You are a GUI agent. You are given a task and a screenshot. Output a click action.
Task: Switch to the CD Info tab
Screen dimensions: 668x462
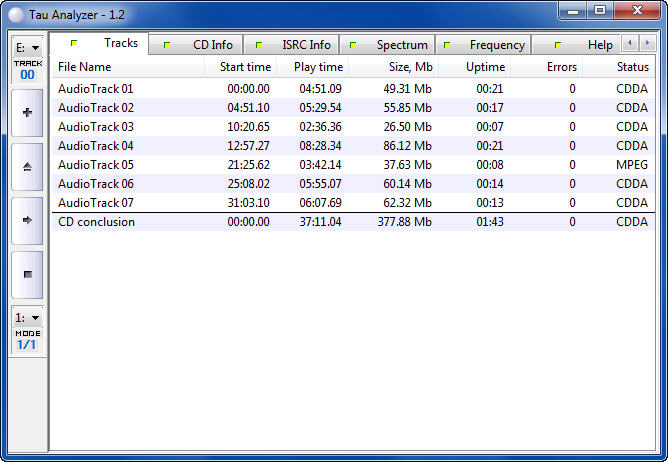tap(203, 45)
